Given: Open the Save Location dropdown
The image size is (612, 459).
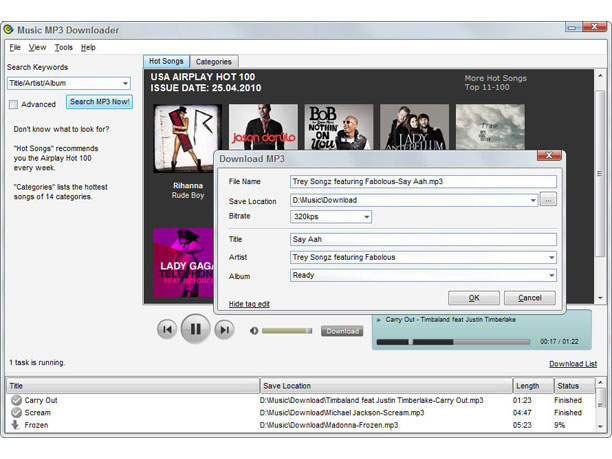Looking at the screenshot, I should (533, 200).
